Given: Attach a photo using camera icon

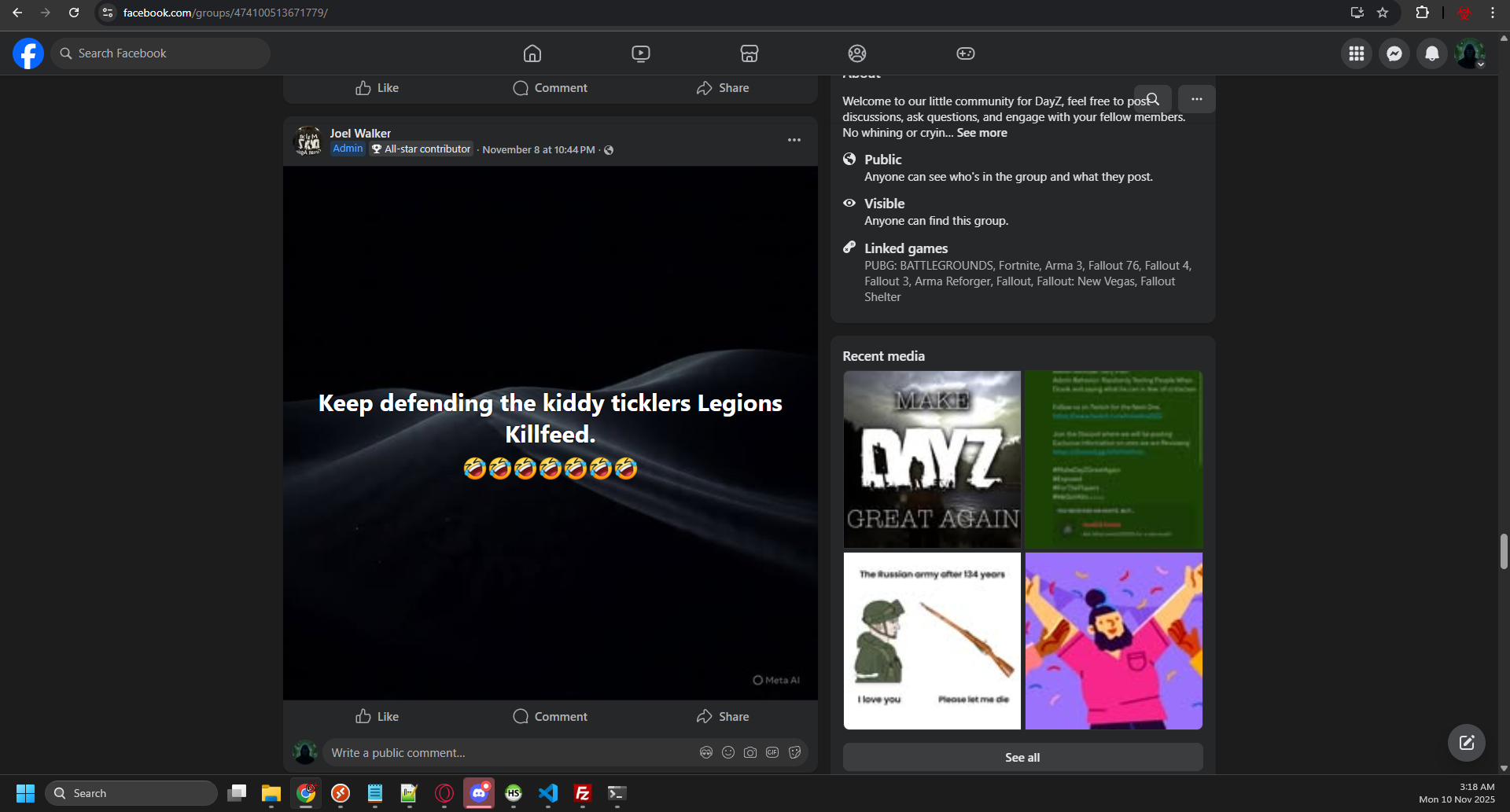Looking at the screenshot, I should 750,752.
